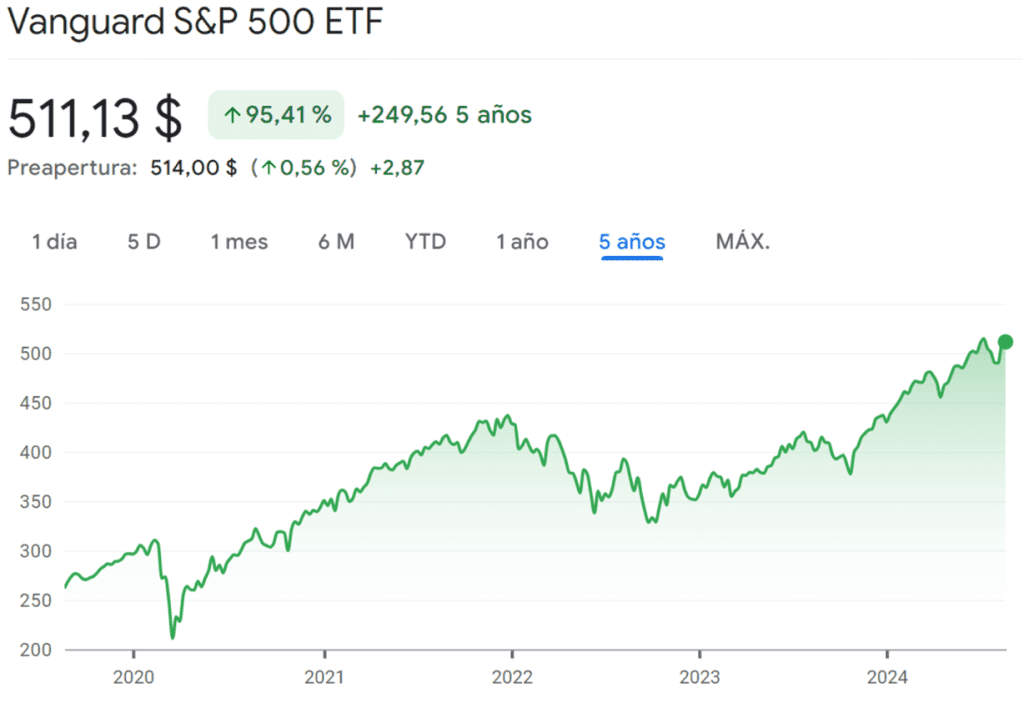Viewport: 1024px width, 708px height.
Task: Click the chart peak near the 2022 mark
Action: pyautogui.click(x=508, y=415)
